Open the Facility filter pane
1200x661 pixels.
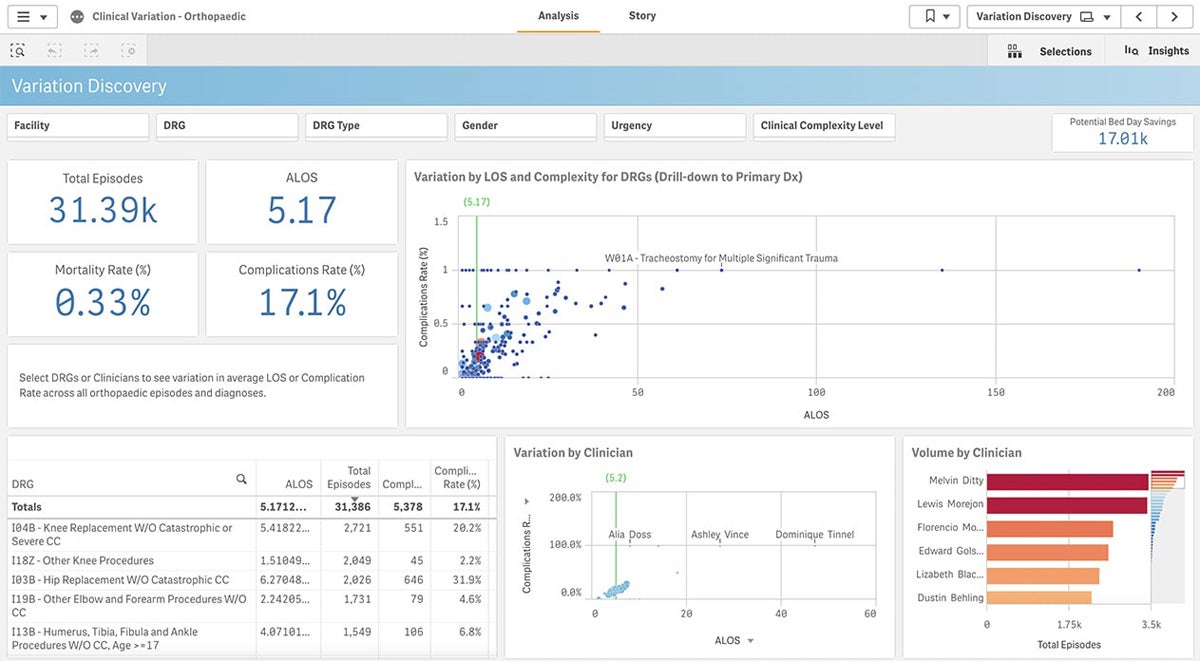pyautogui.click(x=78, y=126)
